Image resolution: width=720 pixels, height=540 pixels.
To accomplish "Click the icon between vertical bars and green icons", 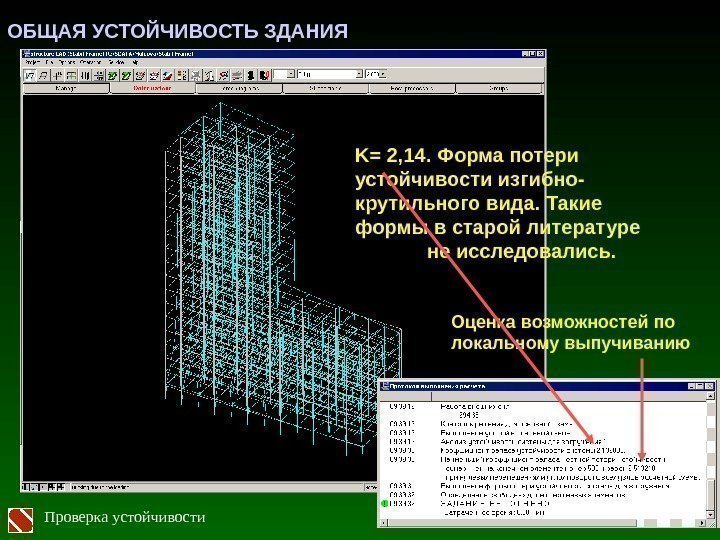I will pyautogui.click(x=98, y=75).
